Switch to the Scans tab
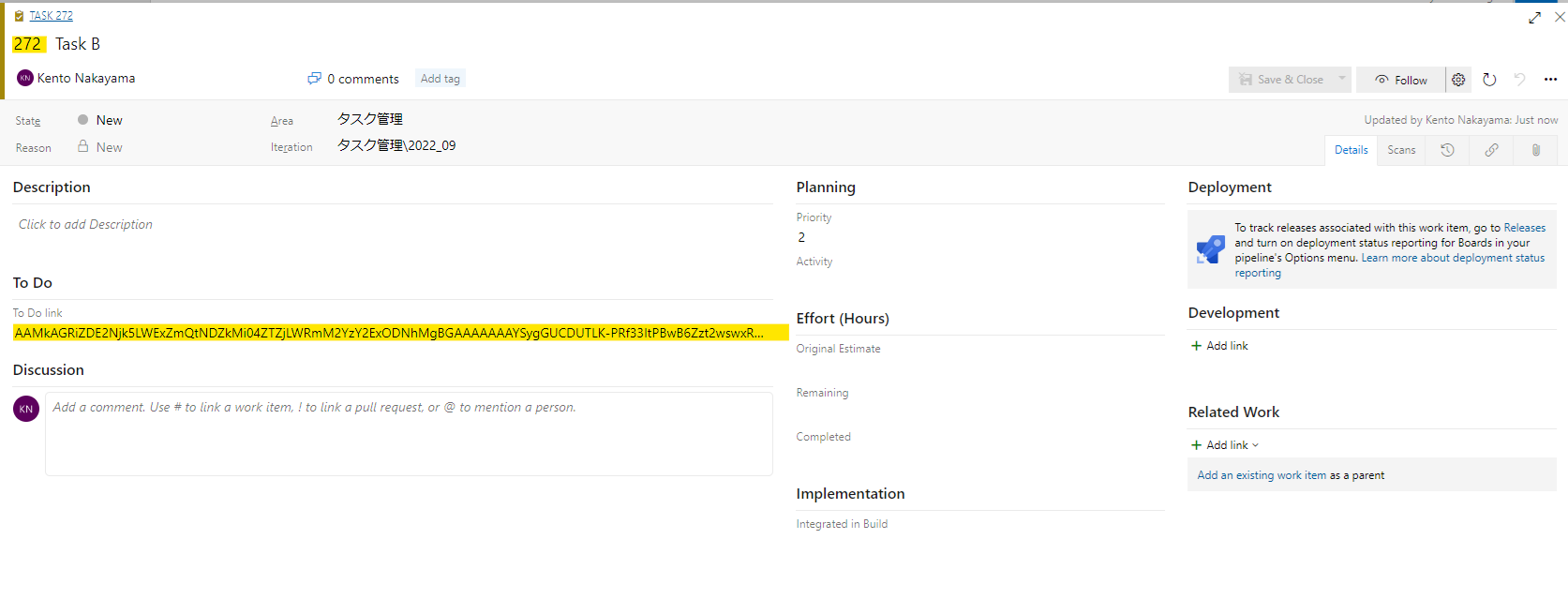The height and width of the screenshot is (599, 1568). click(1401, 150)
